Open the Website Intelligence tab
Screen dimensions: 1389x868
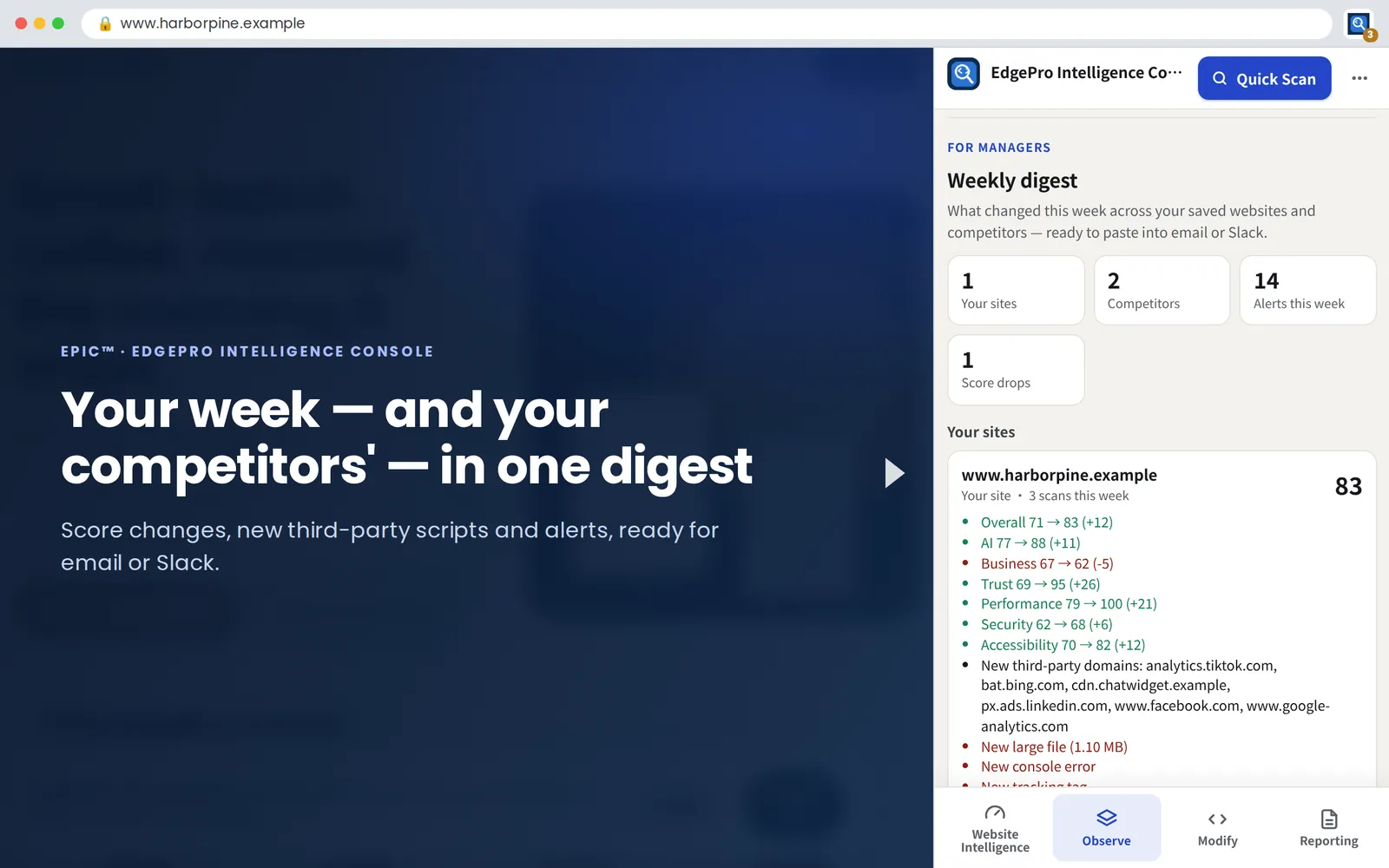[x=995, y=829]
